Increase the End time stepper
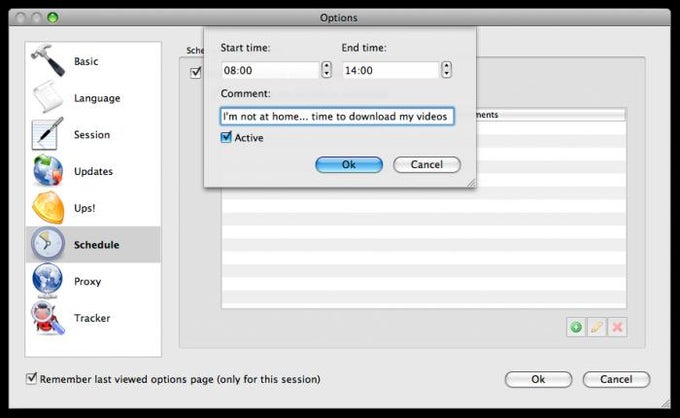Screen dimensions: 680x418 pyautogui.click(x=446, y=65)
